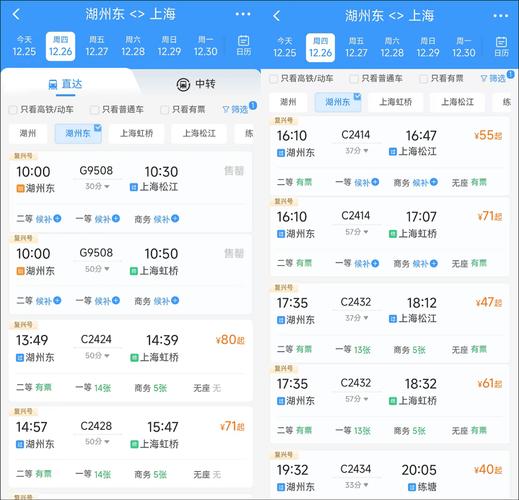519x500 pixels.
Task: Deselect 湖州东 station chip on left screen
Action: pos(78,134)
